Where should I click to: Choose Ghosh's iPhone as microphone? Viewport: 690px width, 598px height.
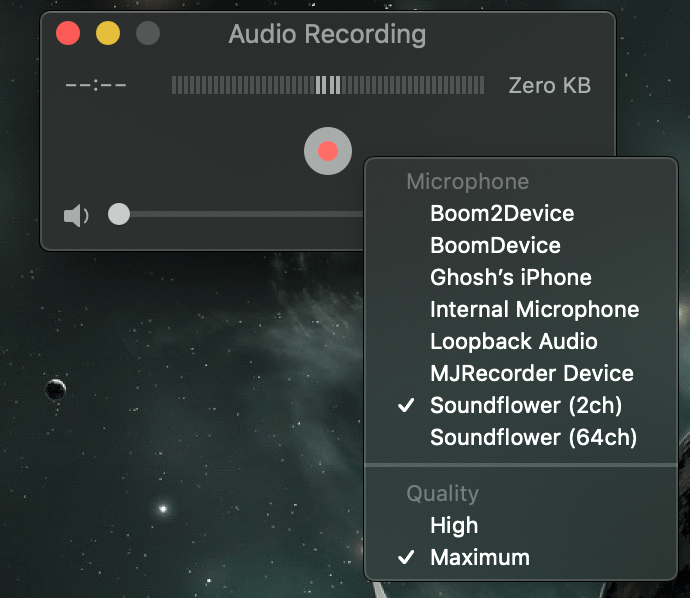pos(521,278)
